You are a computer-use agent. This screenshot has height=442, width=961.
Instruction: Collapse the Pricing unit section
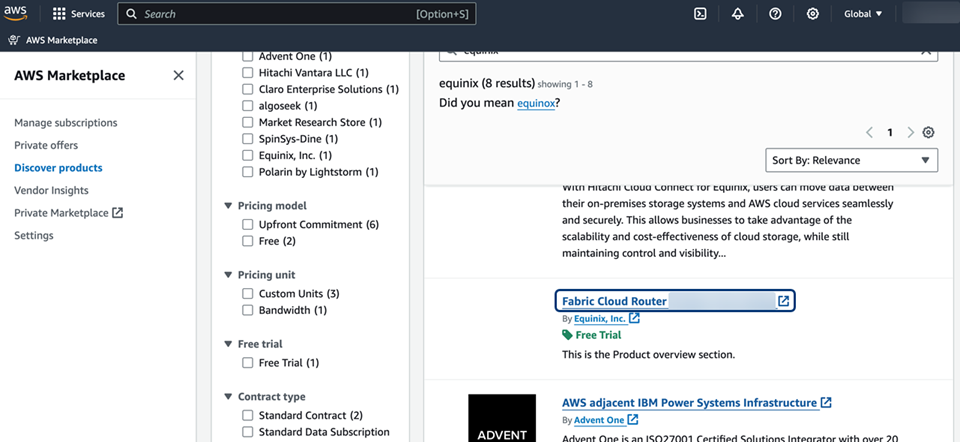pos(229,275)
